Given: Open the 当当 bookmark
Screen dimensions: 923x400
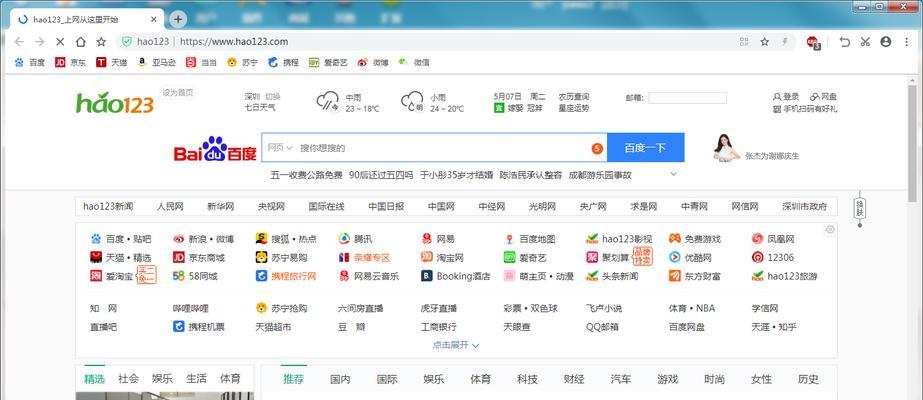Looking at the screenshot, I should (x=201, y=62).
